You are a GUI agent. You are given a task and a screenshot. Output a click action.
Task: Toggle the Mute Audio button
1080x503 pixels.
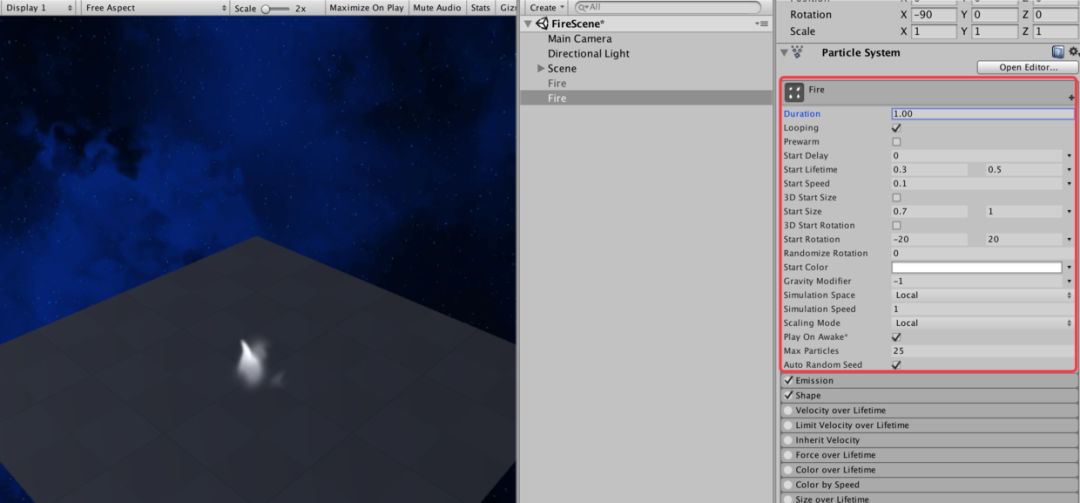[x=437, y=8]
